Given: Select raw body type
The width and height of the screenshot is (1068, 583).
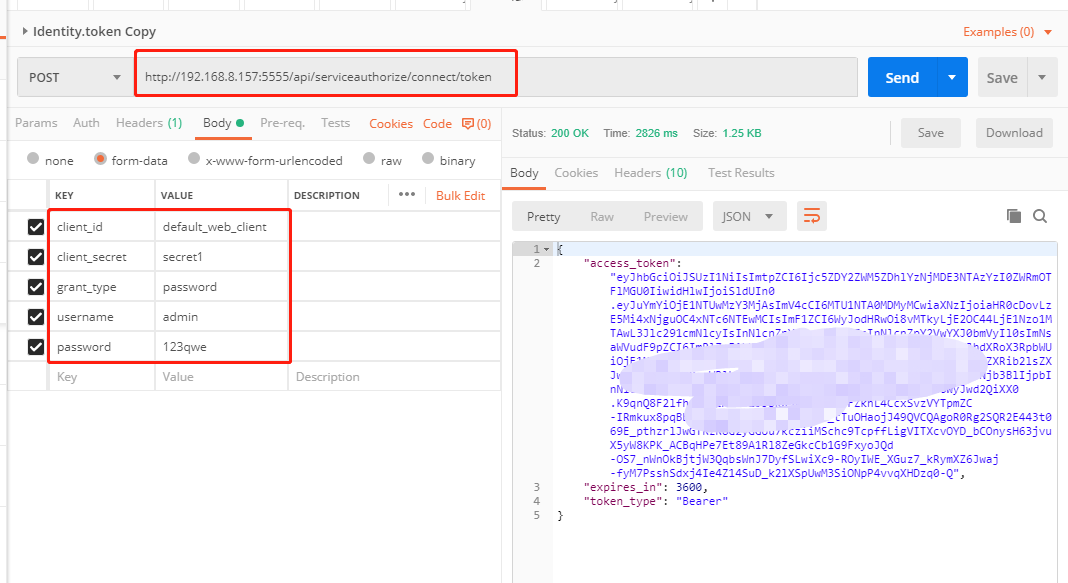Looking at the screenshot, I should point(369,159).
